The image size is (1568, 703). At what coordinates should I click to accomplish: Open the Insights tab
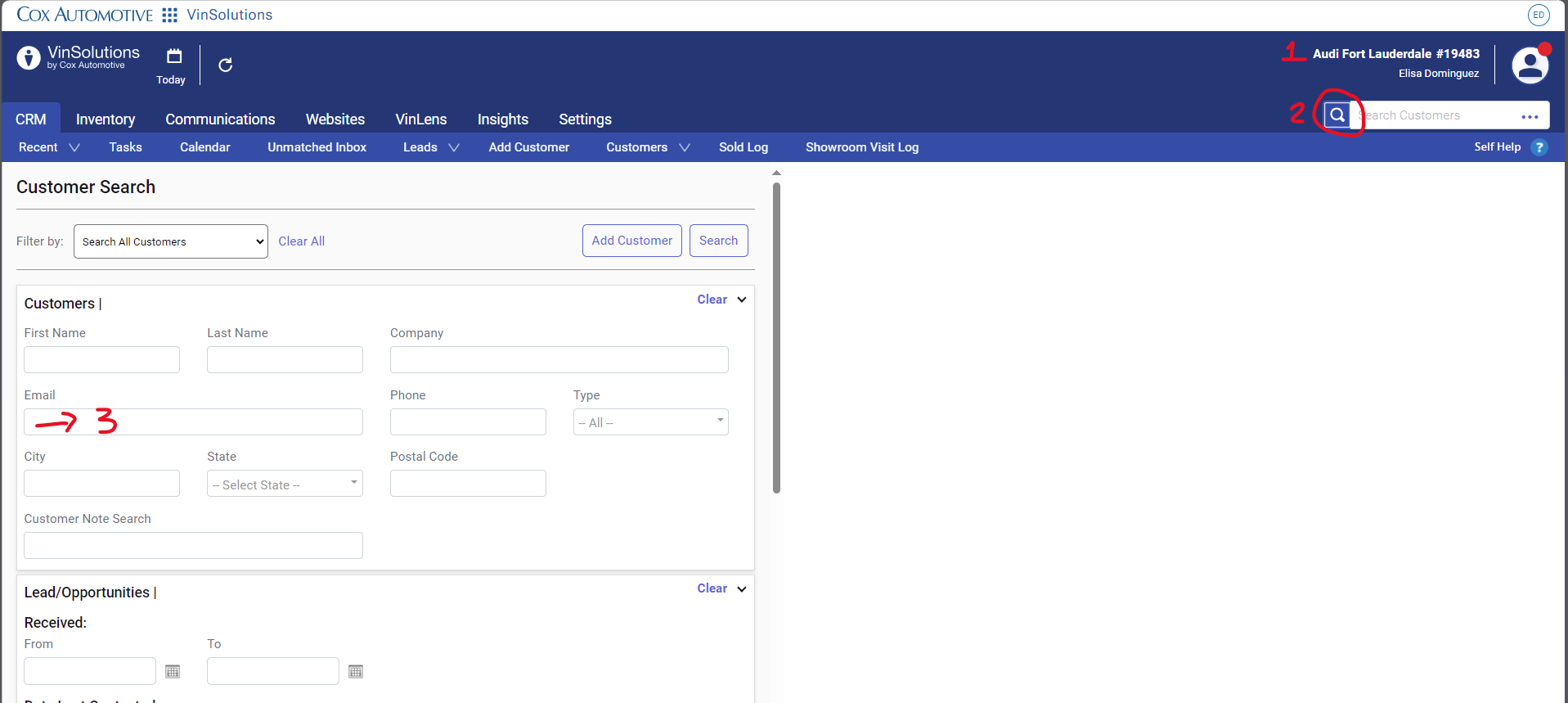503,119
